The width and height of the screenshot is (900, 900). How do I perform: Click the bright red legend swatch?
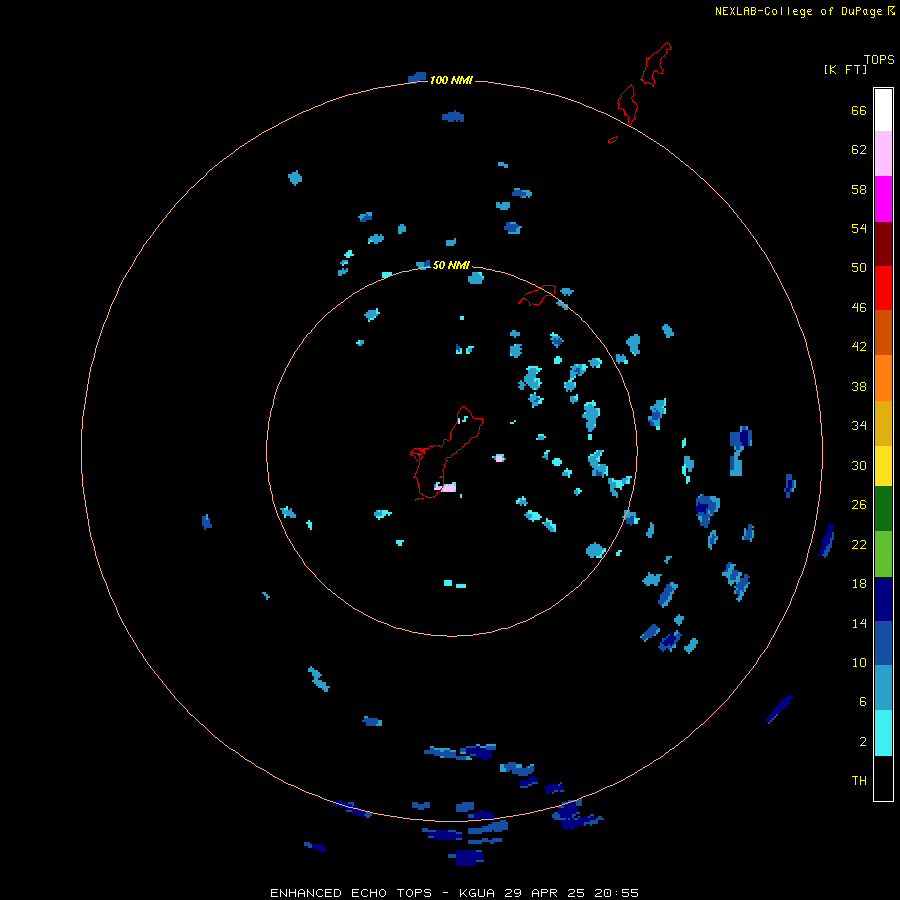pyautogui.click(x=883, y=288)
